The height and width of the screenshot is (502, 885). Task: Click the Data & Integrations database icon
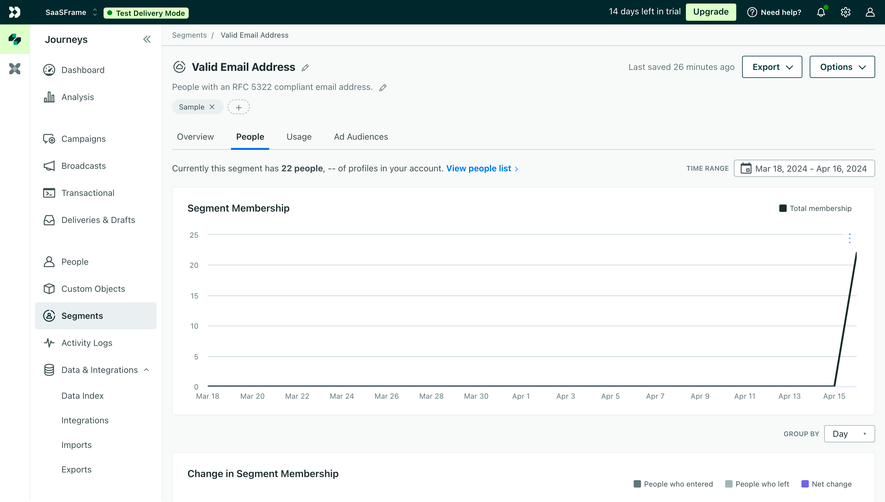tap(49, 370)
